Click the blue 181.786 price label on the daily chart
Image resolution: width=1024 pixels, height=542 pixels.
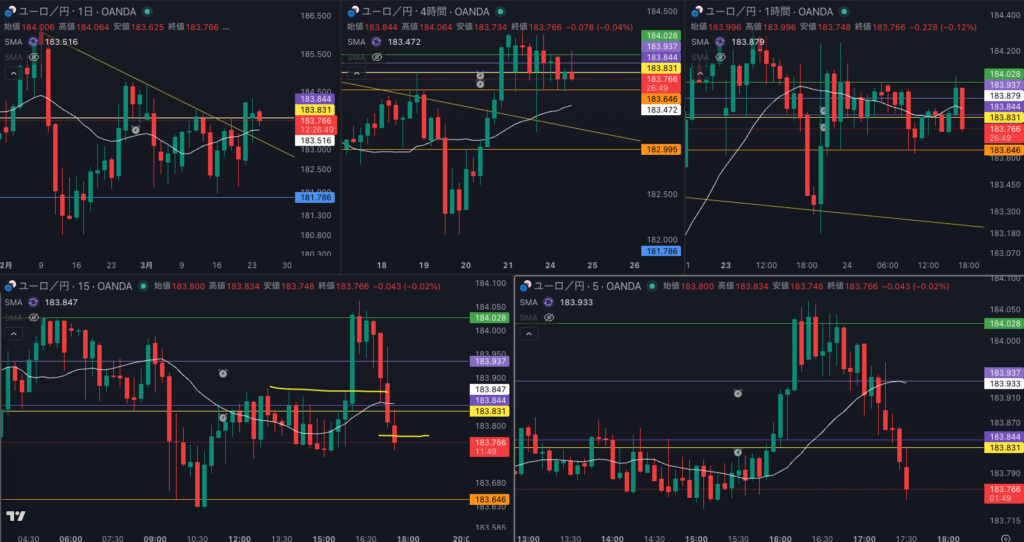pyautogui.click(x=314, y=198)
